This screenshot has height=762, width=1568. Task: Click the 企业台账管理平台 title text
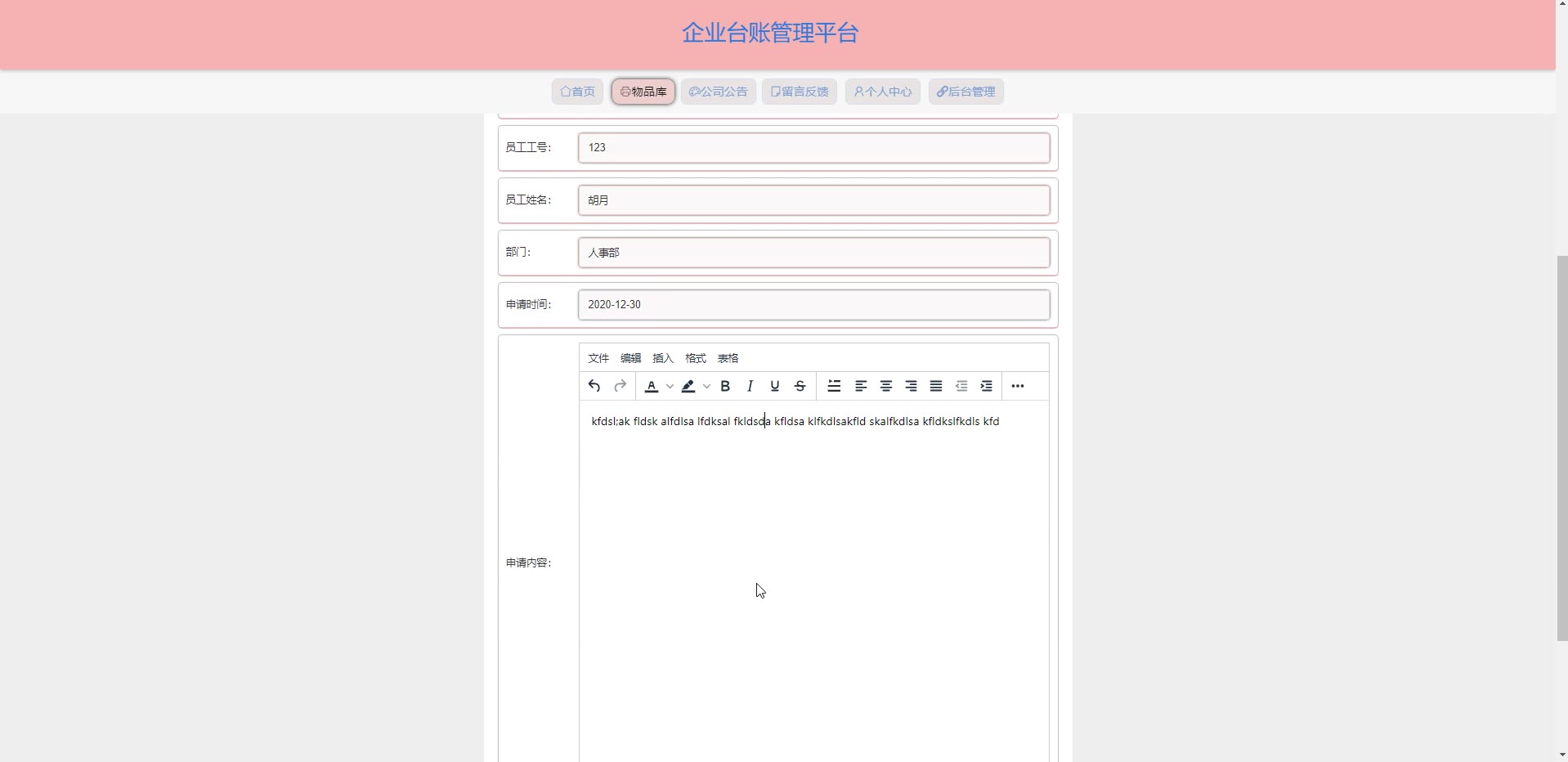click(770, 33)
